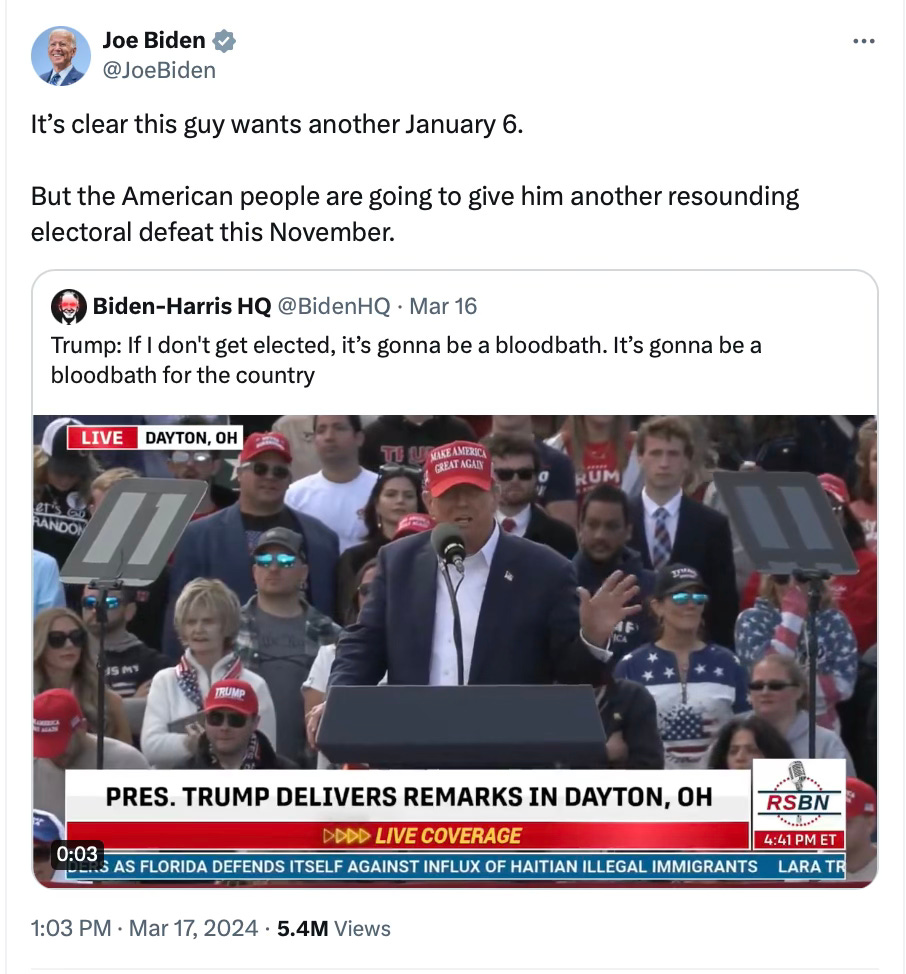Open the @JoeBiden handle link
906x974 pixels.
click(x=159, y=70)
